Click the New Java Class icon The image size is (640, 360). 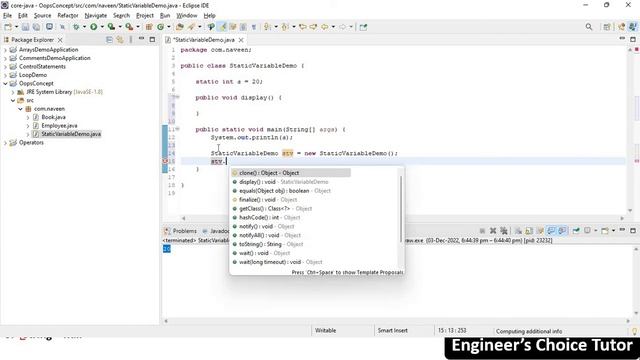[160, 27]
